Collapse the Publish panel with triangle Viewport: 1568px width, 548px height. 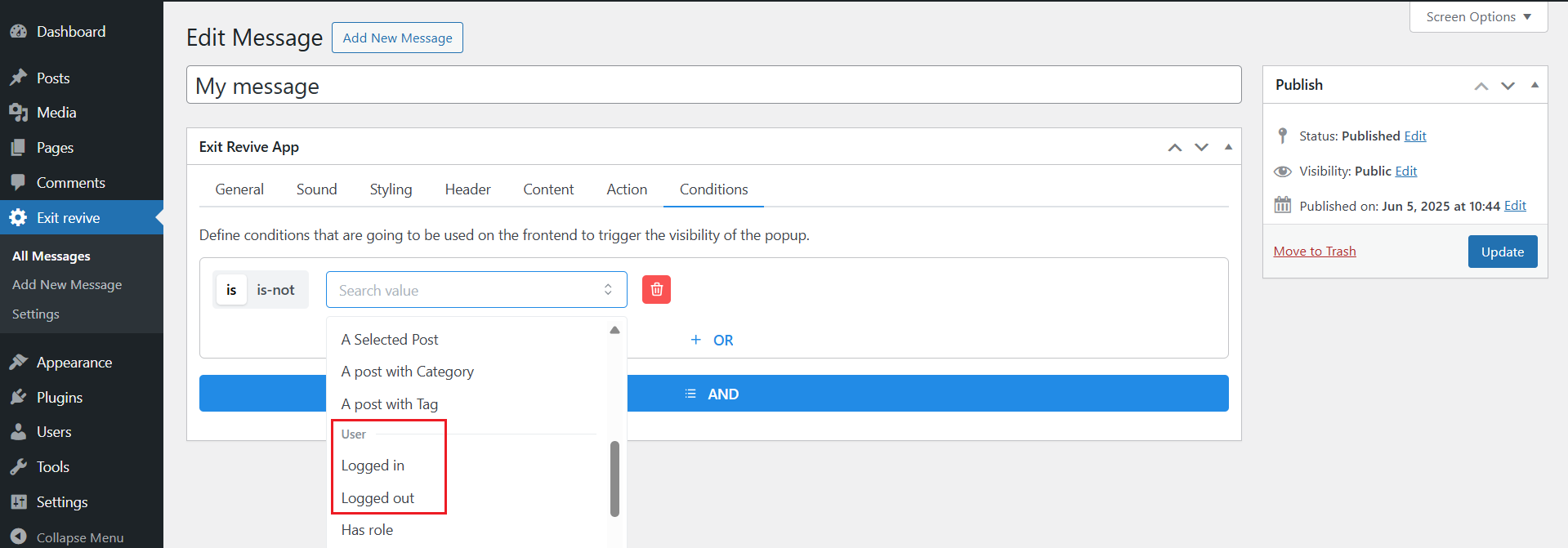coord(1534,85)
